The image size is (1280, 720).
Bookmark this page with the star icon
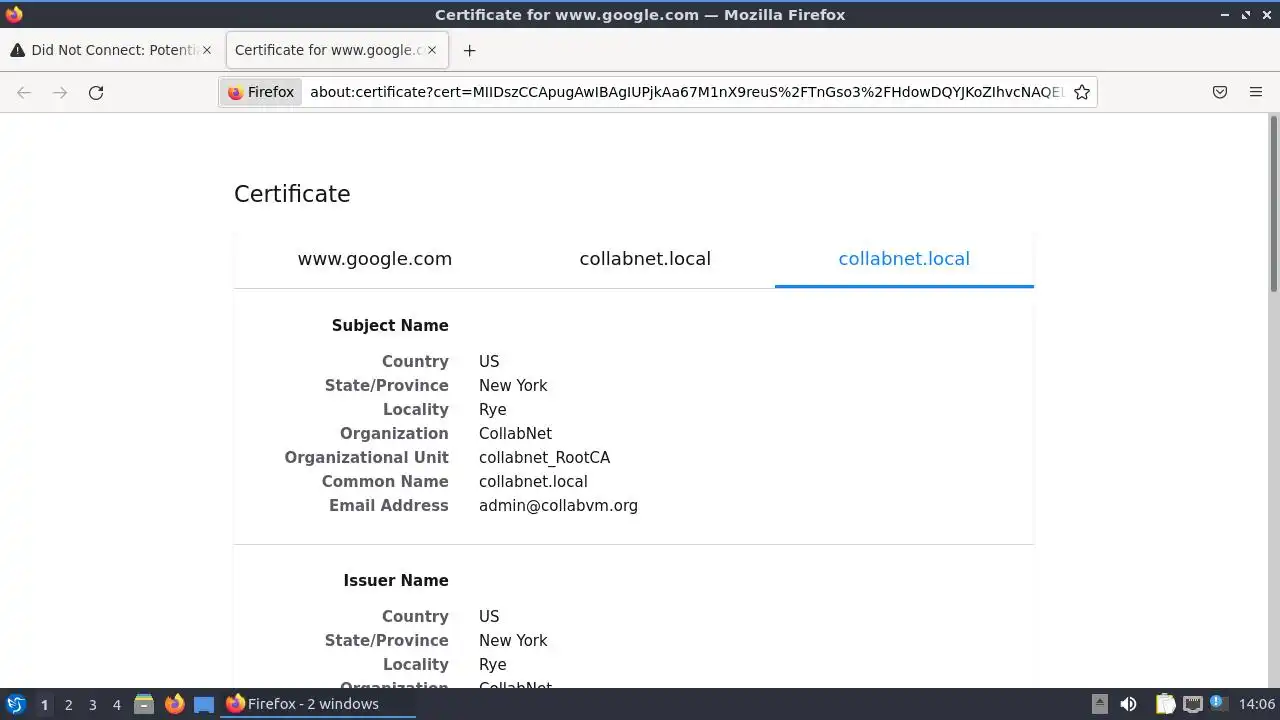(1081, 92)
